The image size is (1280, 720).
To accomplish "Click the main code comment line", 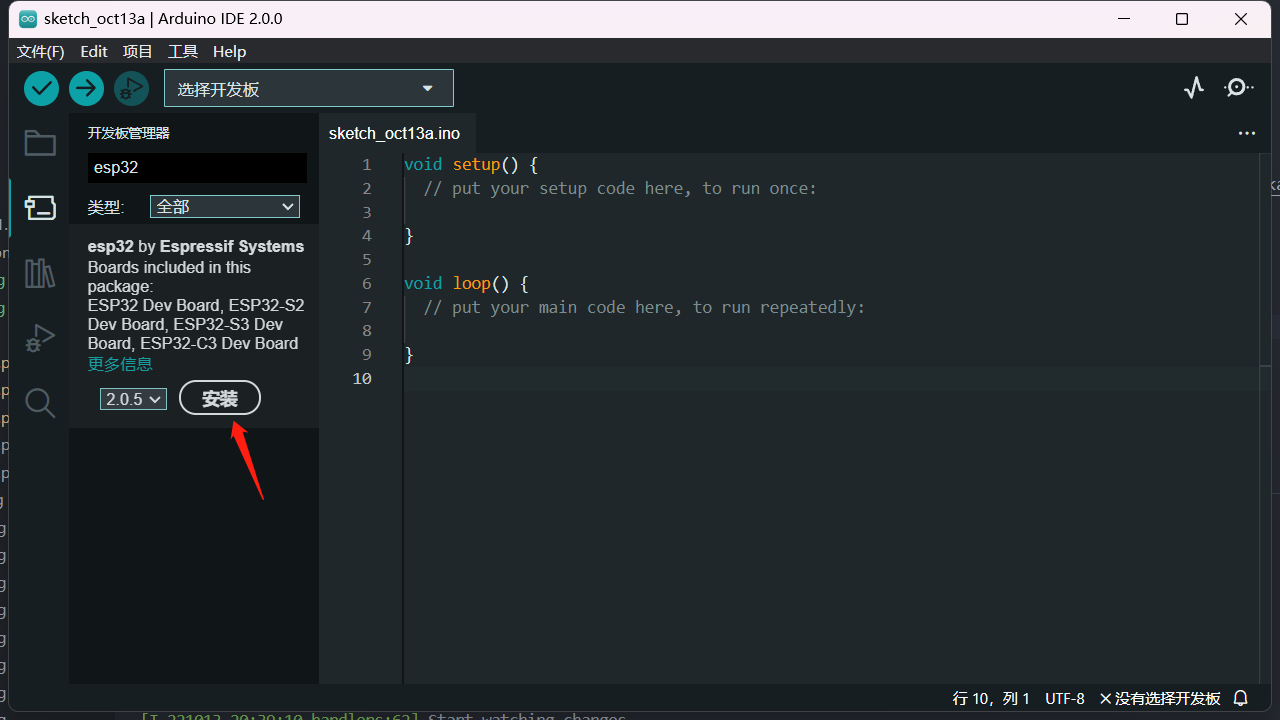I will coord(644,307).
